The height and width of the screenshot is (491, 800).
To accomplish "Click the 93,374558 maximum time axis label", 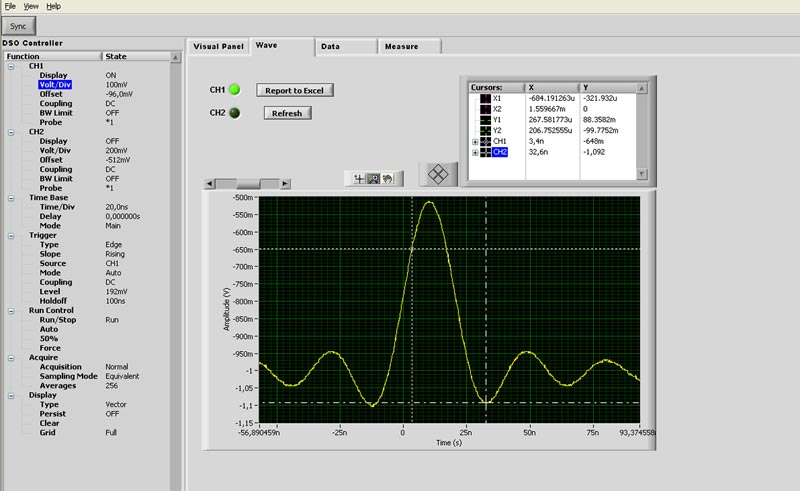I will click(x=637, y=433).
